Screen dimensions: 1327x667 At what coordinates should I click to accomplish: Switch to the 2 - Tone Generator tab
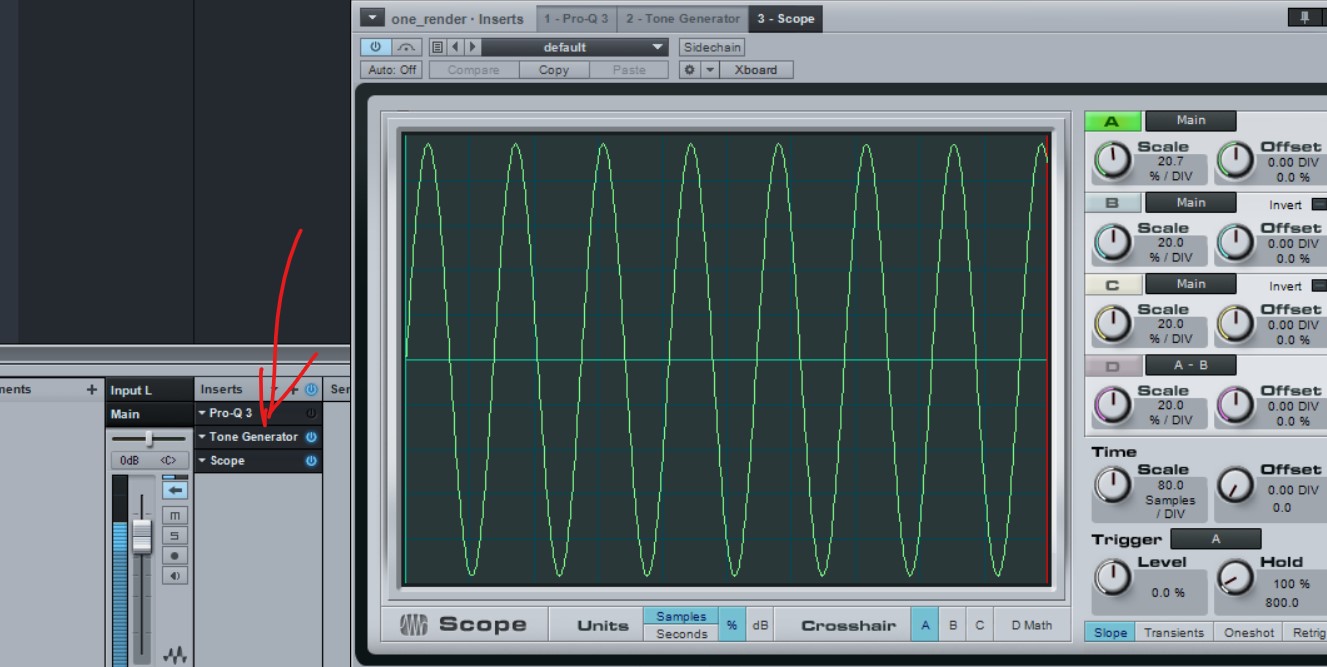coord(683,18)
